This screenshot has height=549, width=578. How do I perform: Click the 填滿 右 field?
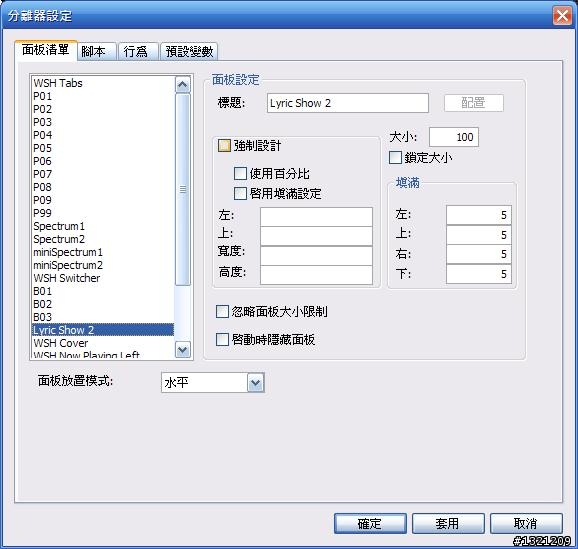(x=478, y=254)
